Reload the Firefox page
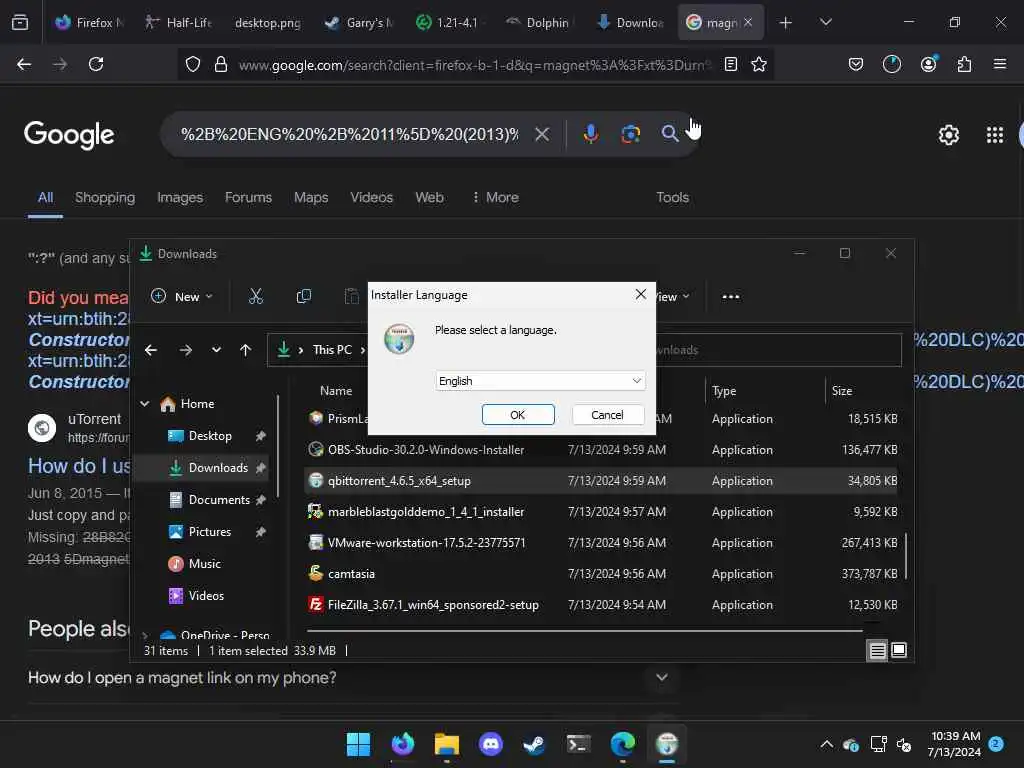 tap(96, 64)
